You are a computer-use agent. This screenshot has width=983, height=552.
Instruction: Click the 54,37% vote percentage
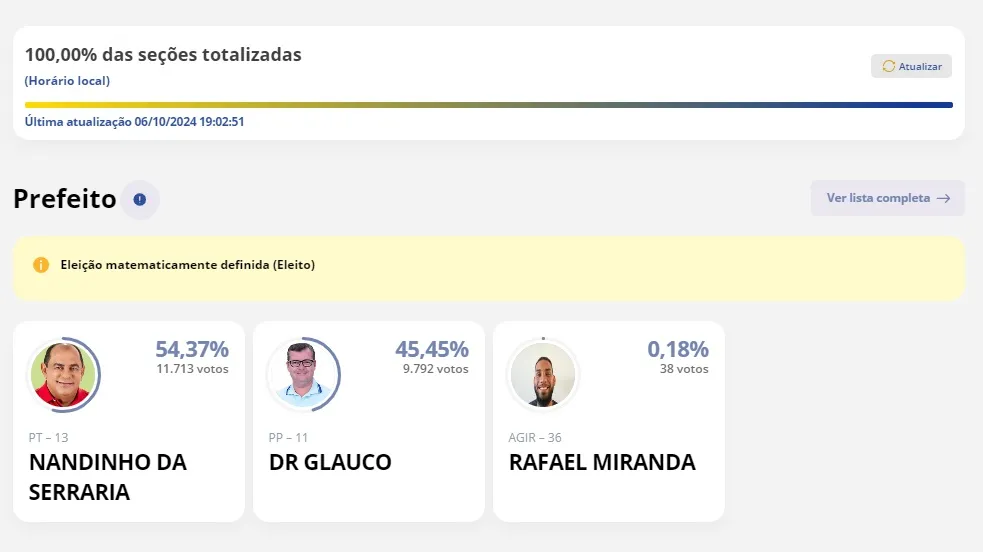coord(192,349)
